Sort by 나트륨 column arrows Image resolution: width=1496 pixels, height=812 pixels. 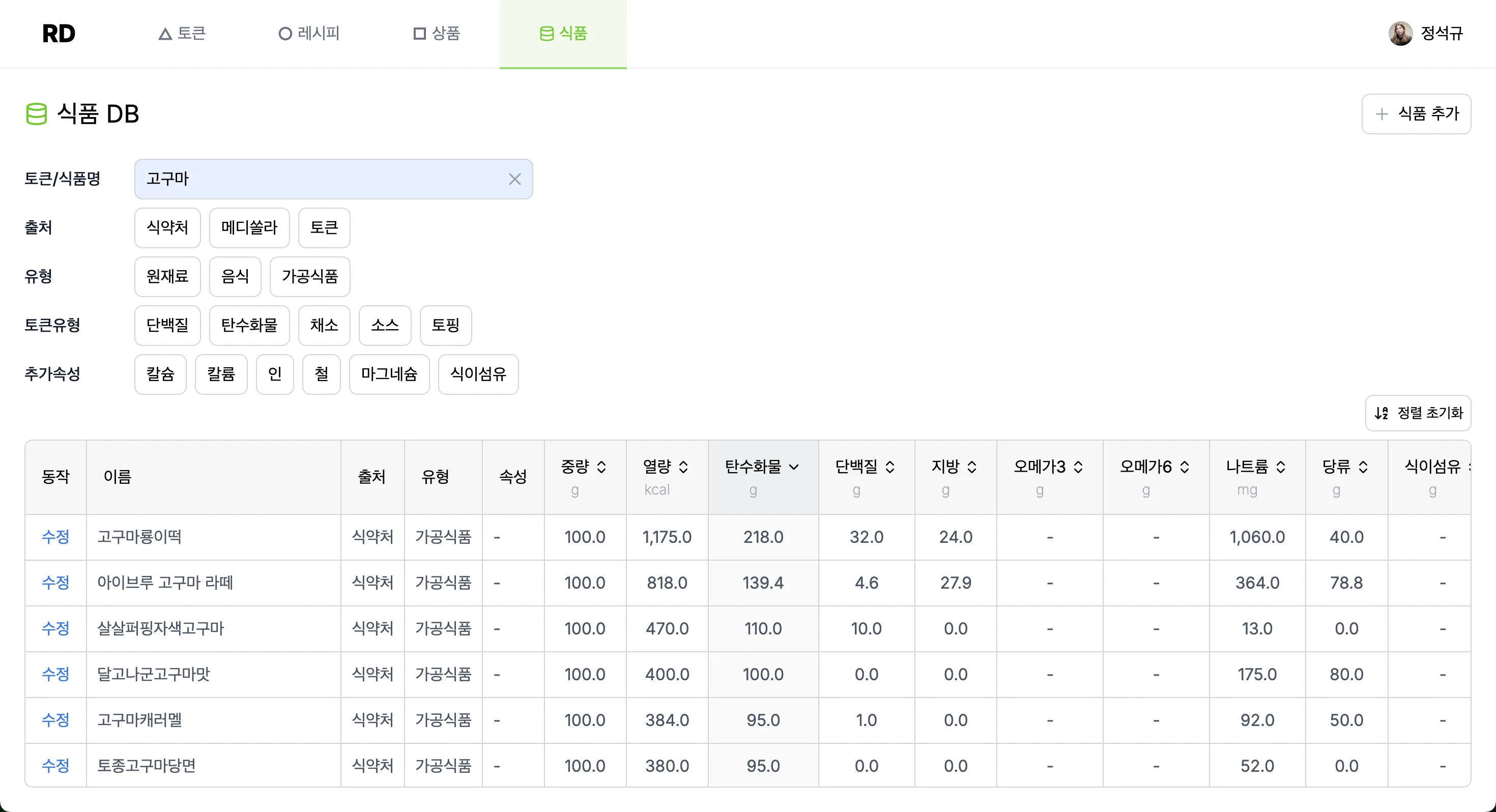coord(1281,467)
